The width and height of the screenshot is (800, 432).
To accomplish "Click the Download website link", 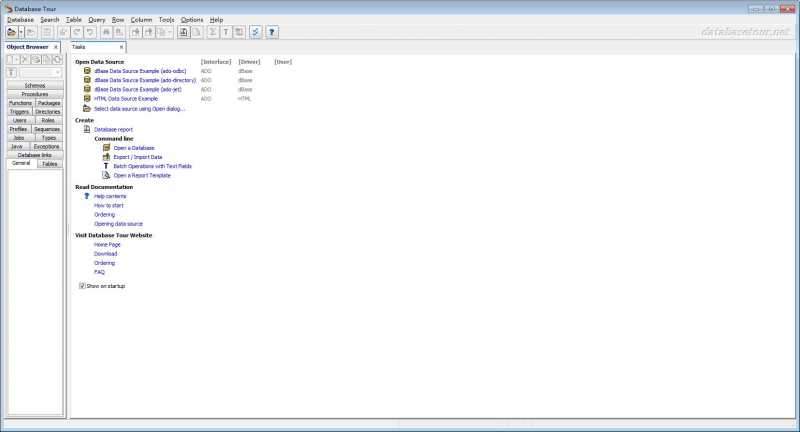I will tap(106, 254).
